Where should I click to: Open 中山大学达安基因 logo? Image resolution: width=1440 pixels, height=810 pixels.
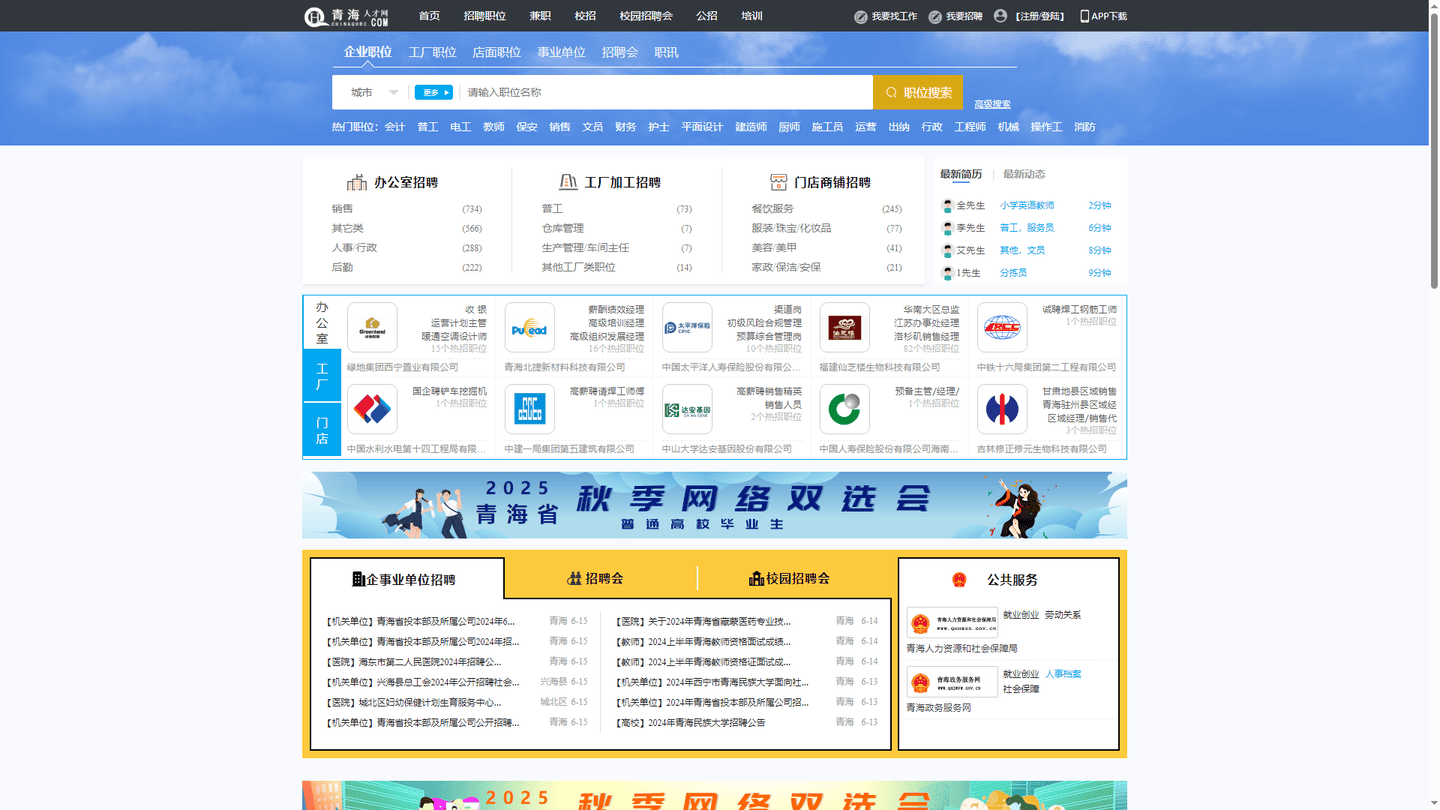point(687,409)
